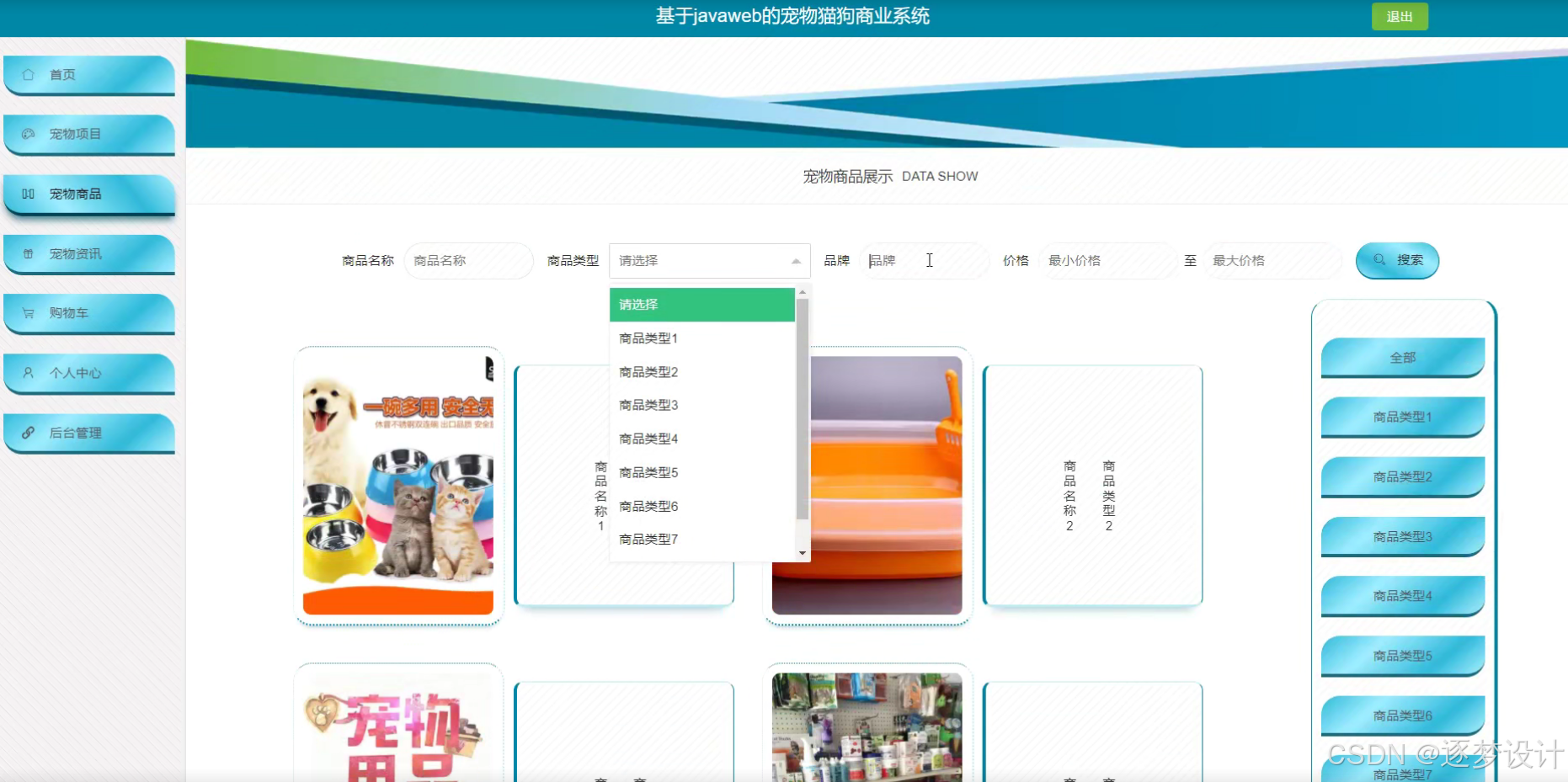Open the 宠物用品 pink text product image

pos(398,727)
